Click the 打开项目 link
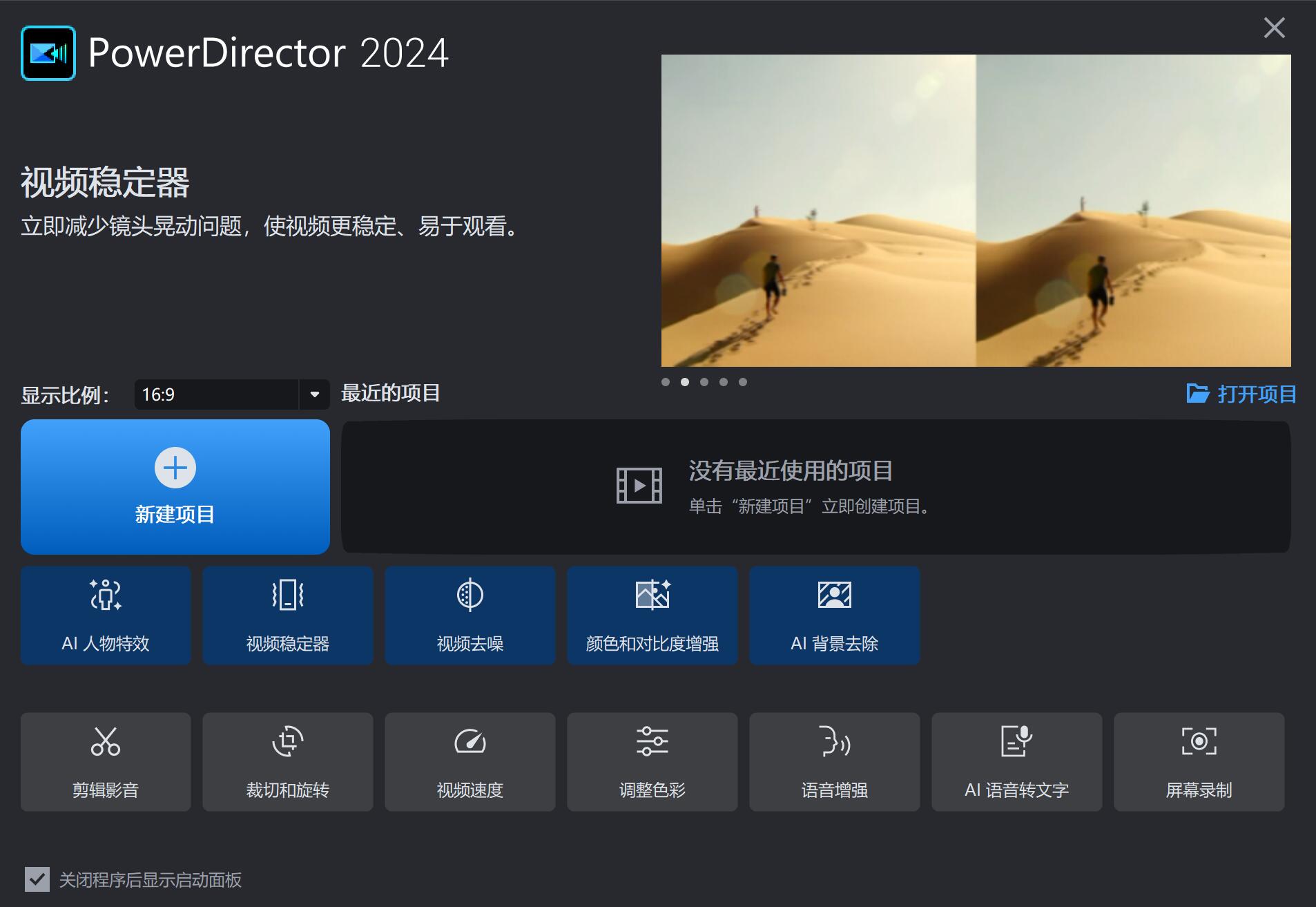The width and height of the screenshot is (1316, 907). (x=1241, y=394)
